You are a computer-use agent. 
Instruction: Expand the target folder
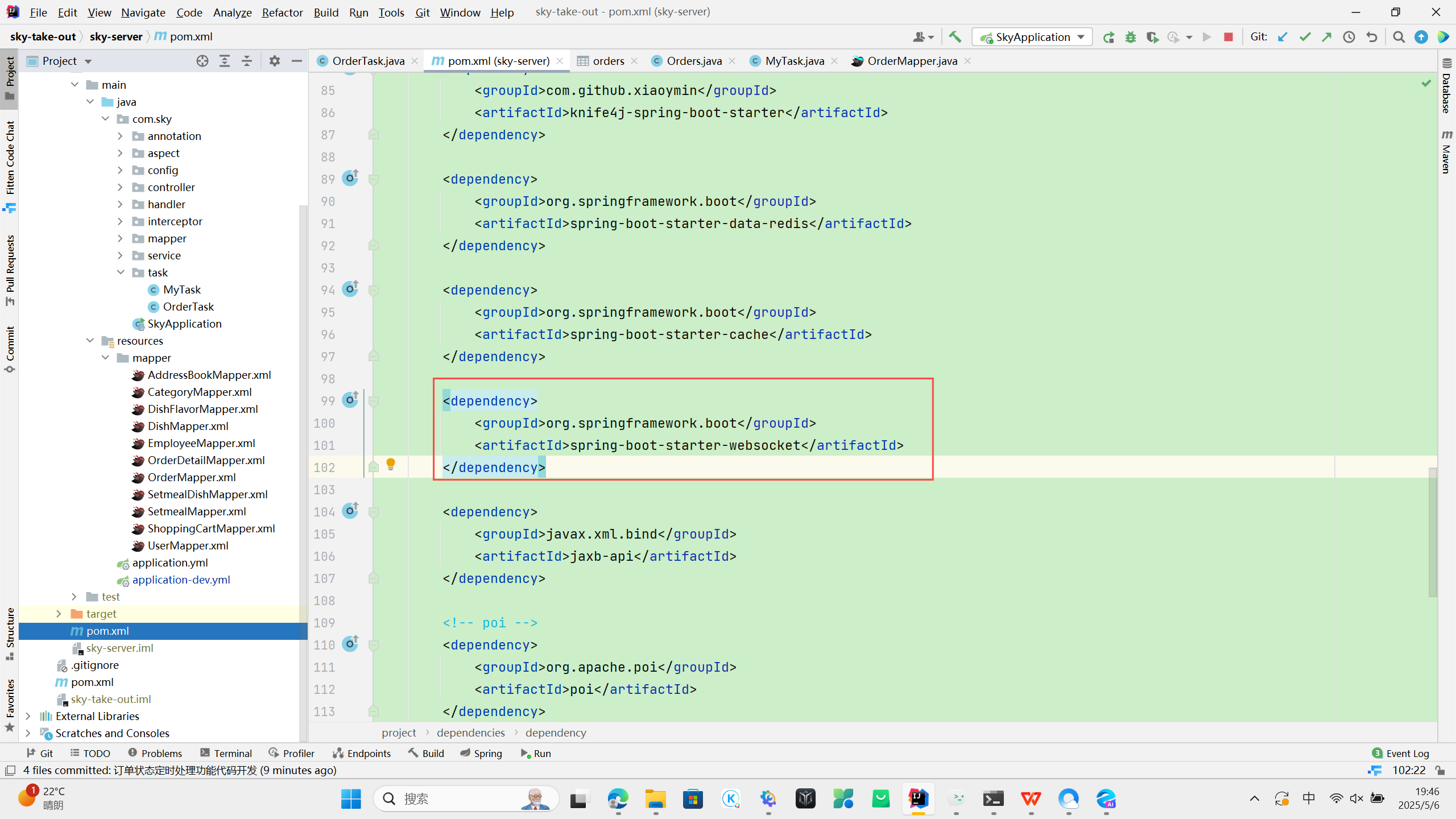click(59, 614)
